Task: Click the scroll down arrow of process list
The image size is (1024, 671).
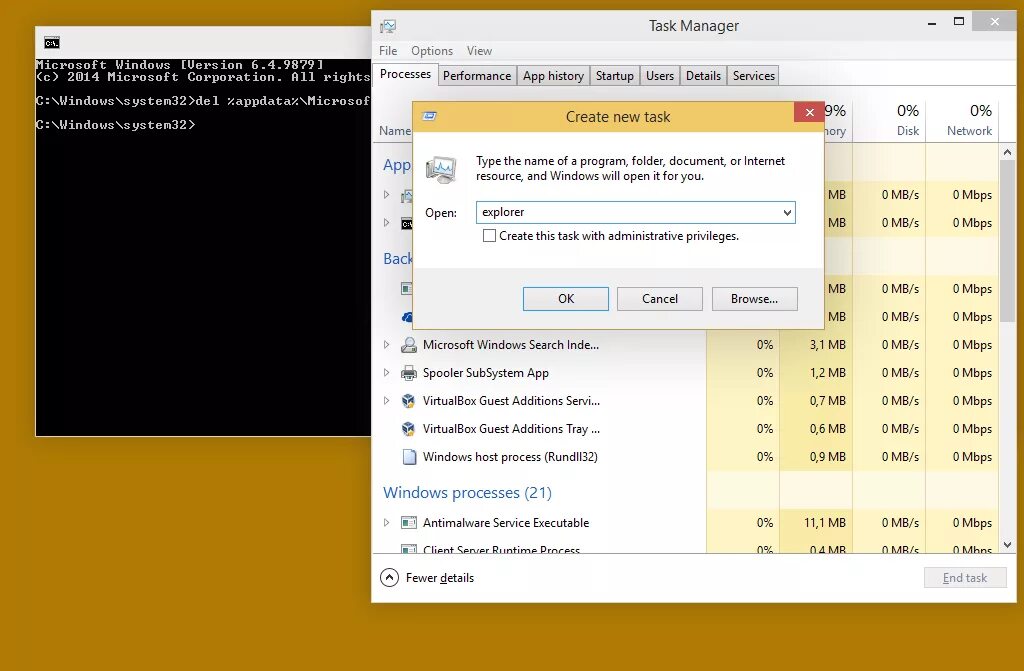Action: [x=1007, y=544]
